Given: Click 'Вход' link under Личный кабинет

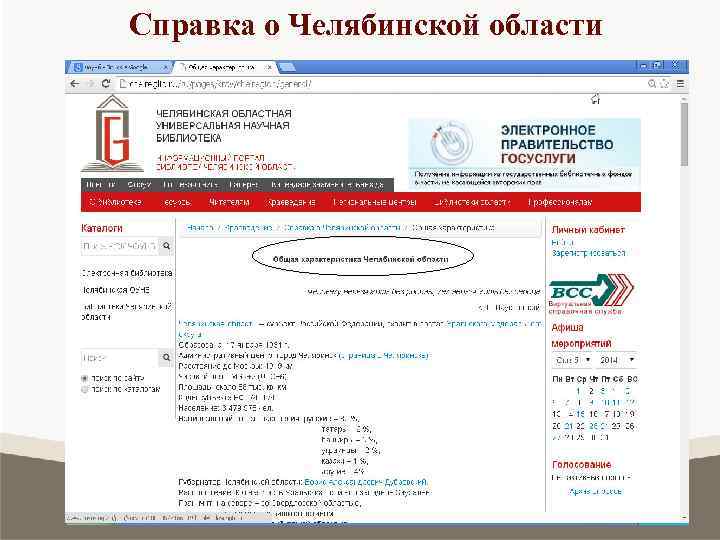Looking at the screenshot, I should pos(562,242).
